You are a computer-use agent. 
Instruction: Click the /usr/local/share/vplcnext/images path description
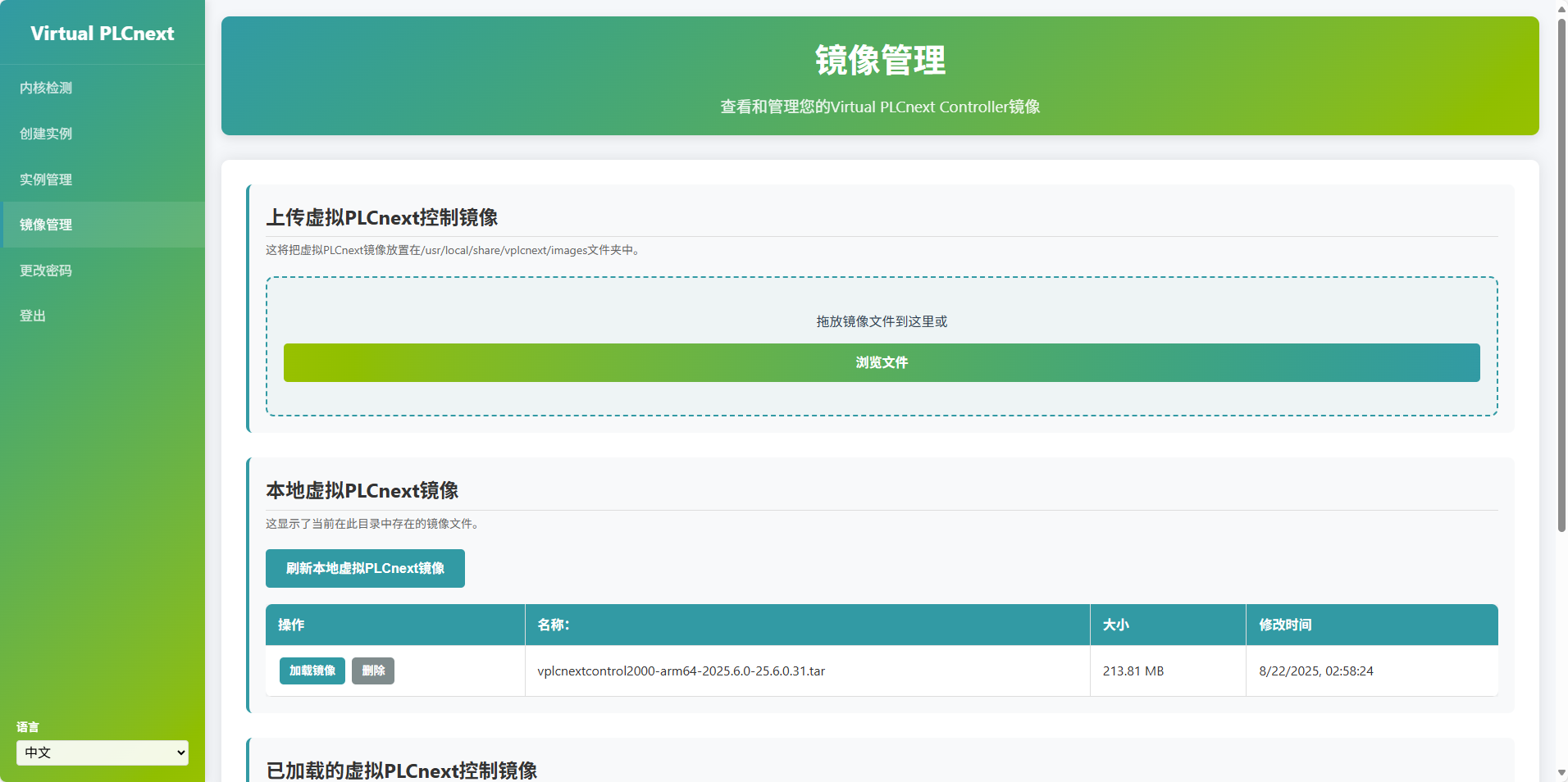coord(454,250)
